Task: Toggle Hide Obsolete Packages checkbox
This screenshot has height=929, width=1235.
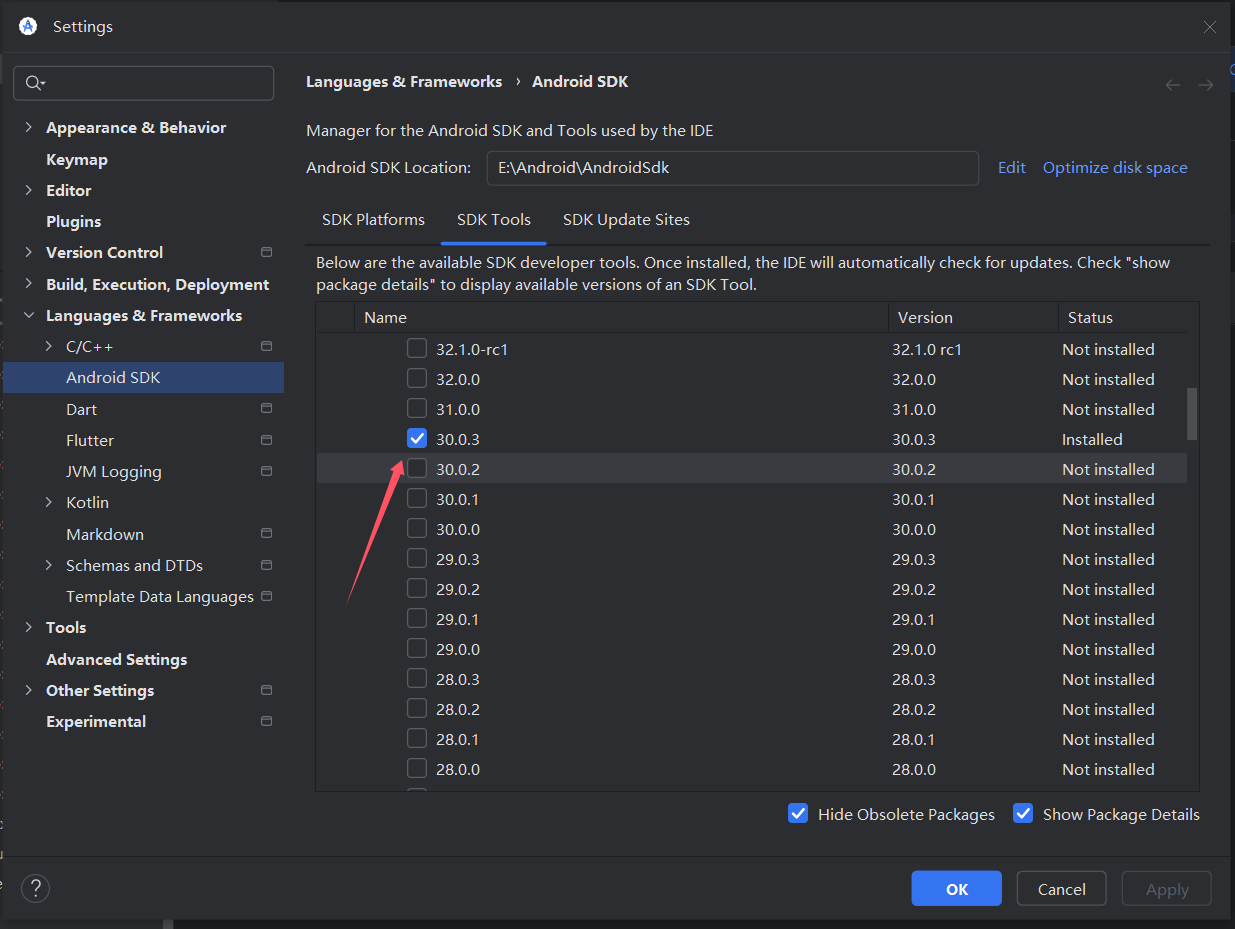Action: pos(798,814)
